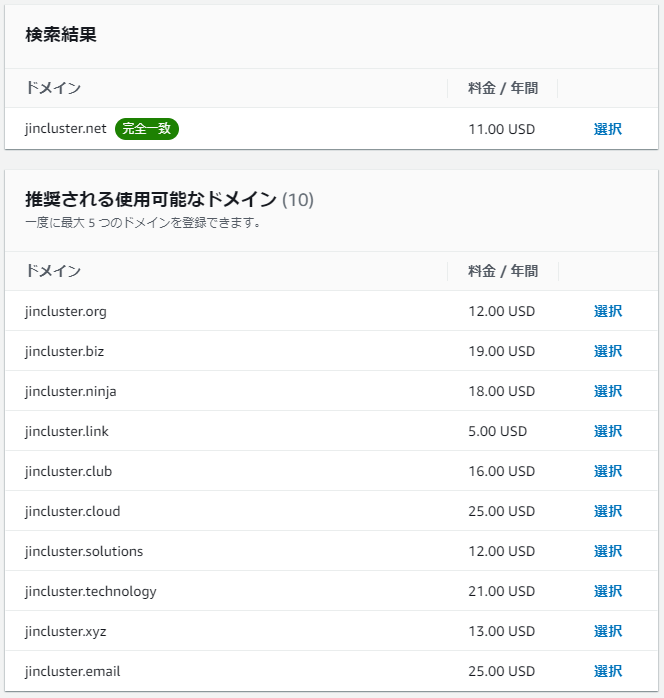Select the jincluster.email domain
Viewport: 664px width, 698px height.
pyautogui.click(x=607, y=671)
